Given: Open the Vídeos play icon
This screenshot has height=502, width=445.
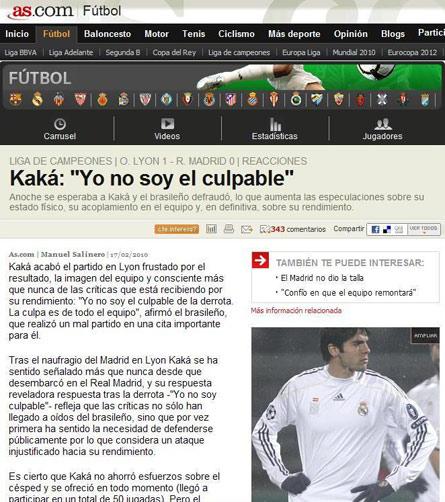Looking at the screenshot, I should pos(167,124).
